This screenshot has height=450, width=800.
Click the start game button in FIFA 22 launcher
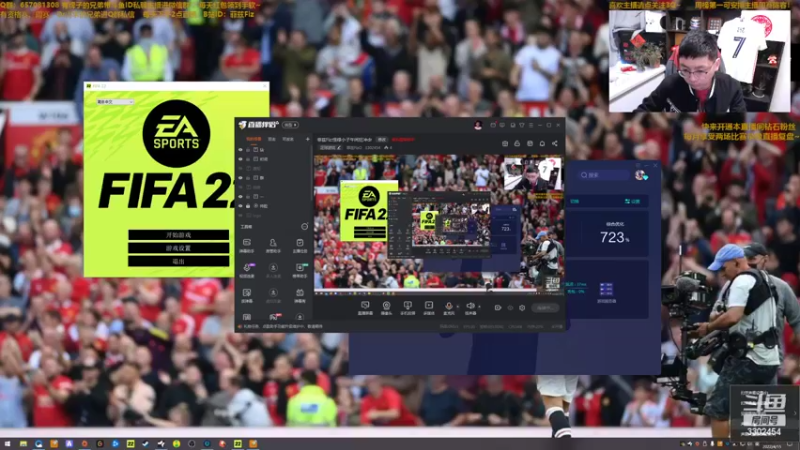click(178, 235)
